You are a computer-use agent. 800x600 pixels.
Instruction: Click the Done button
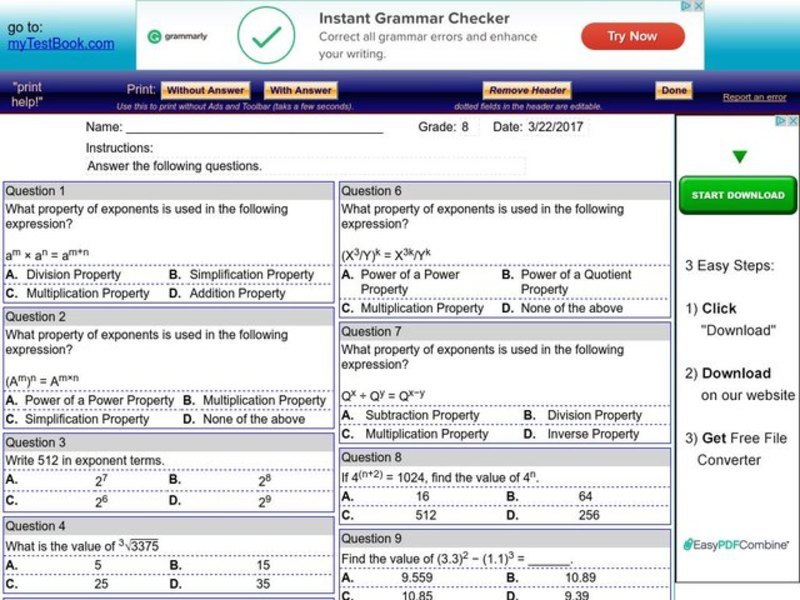pos(674,89)
